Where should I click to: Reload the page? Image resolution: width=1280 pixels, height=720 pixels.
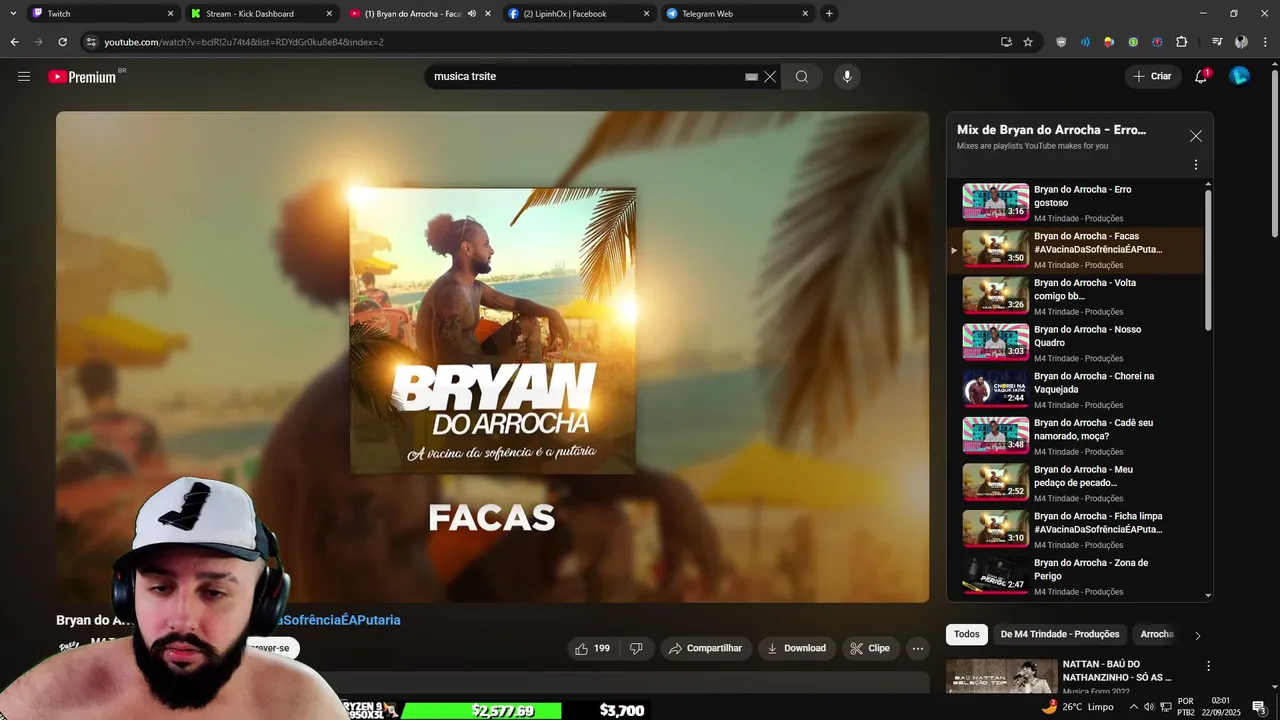pyautogui.click(x=62, y=42)
